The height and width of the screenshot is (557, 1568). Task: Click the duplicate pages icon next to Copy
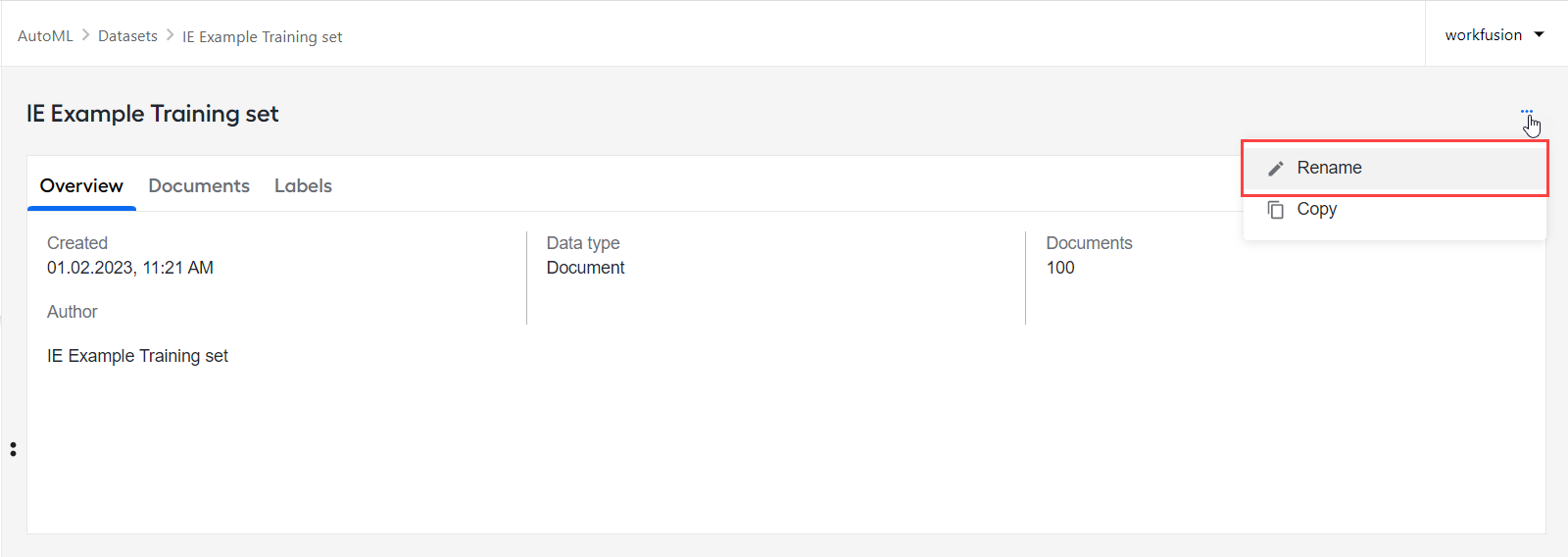point(1275,210)
